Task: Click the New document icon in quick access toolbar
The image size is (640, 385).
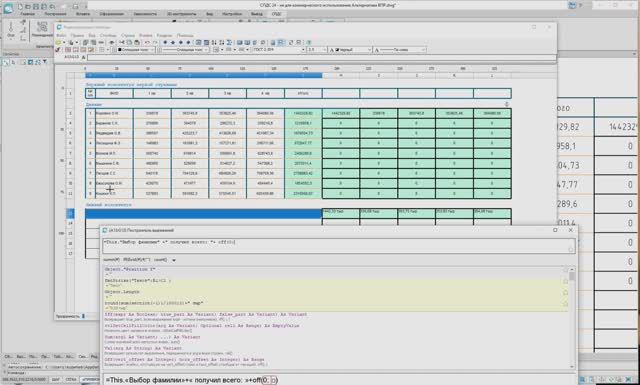Action: coord(20,7)
